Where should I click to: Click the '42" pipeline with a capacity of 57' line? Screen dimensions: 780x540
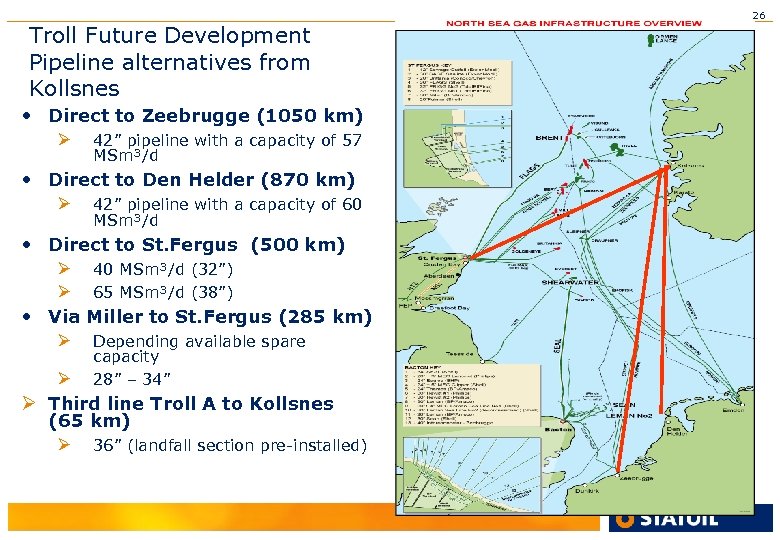[227, 140]
